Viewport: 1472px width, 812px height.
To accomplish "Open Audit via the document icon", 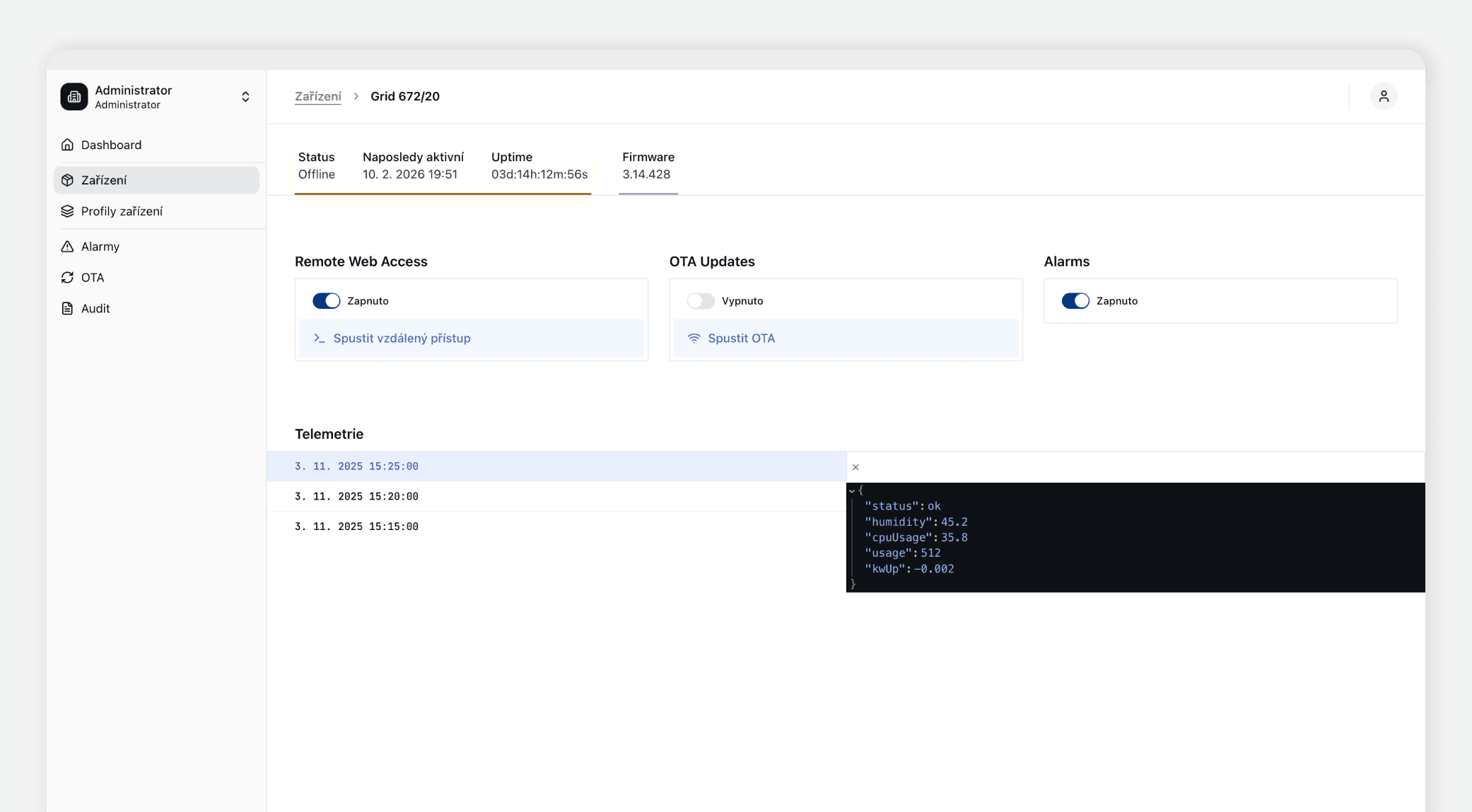I will (x=67, y=308).
